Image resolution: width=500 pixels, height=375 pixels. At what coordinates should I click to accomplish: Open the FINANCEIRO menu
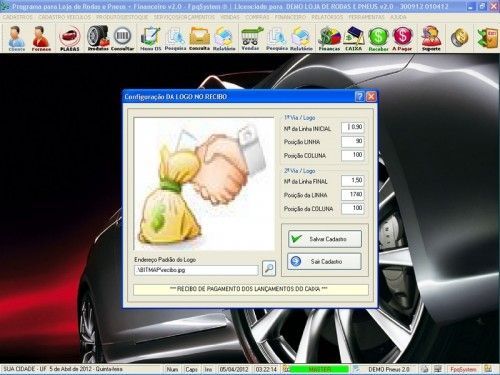[290, 17]
